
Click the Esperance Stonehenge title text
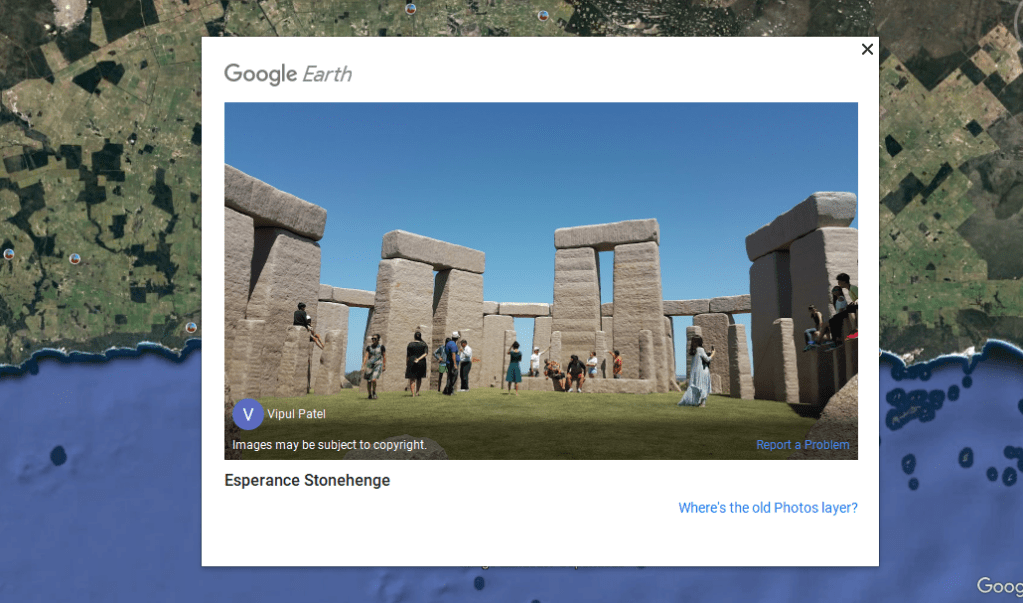(307, 481)
